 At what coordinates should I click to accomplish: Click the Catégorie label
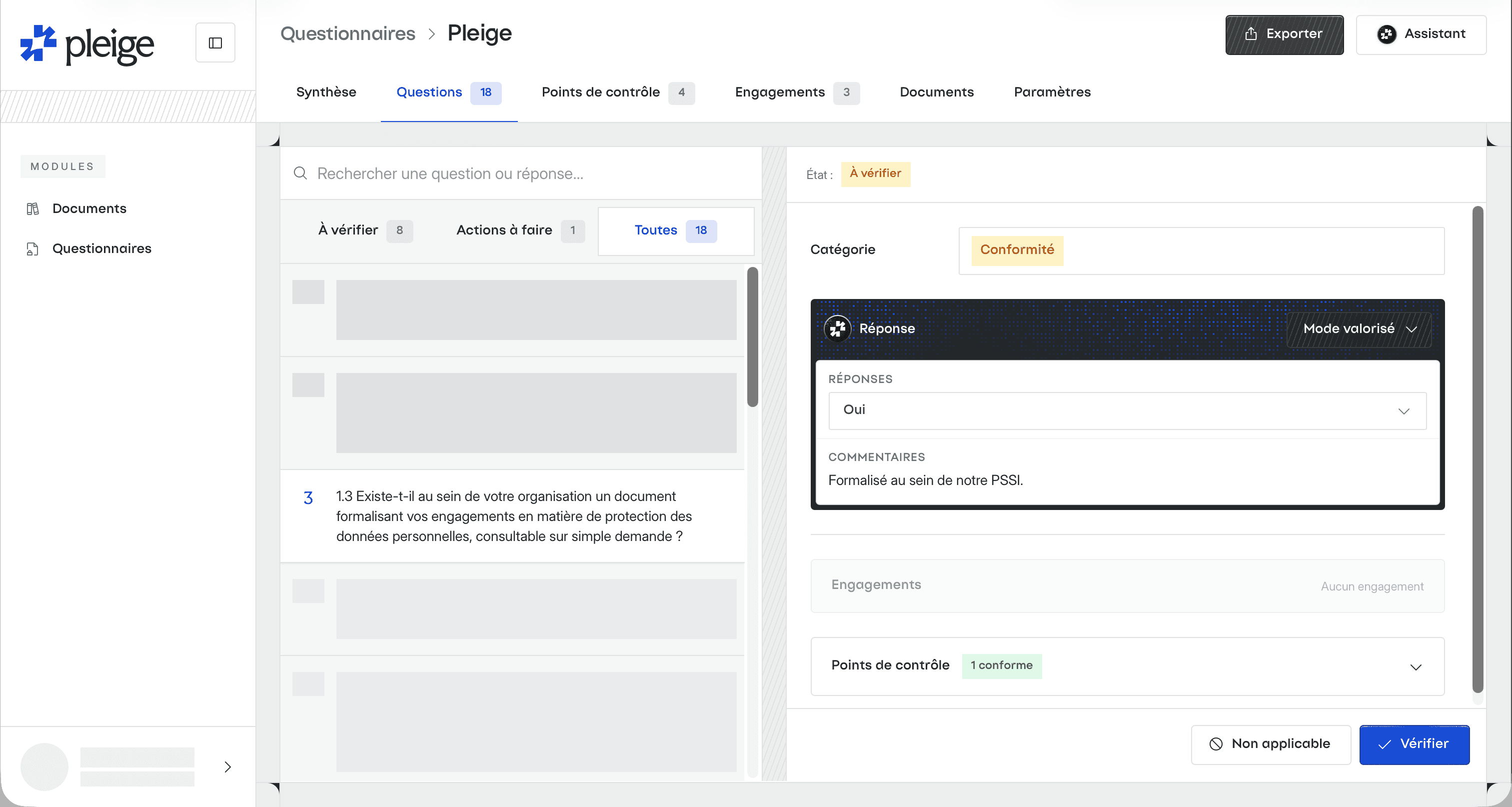tap(842, 250)
